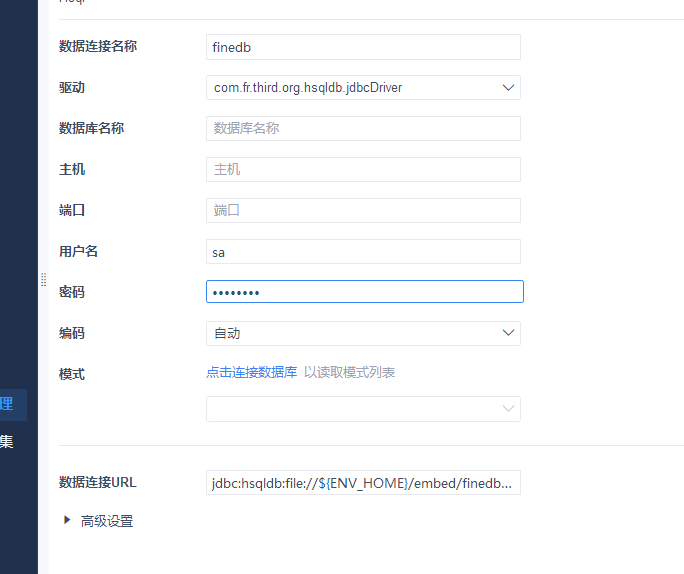The image size is (684, 574).
Task: Focus the 密码 password field
Action: (x=365, y=291)
